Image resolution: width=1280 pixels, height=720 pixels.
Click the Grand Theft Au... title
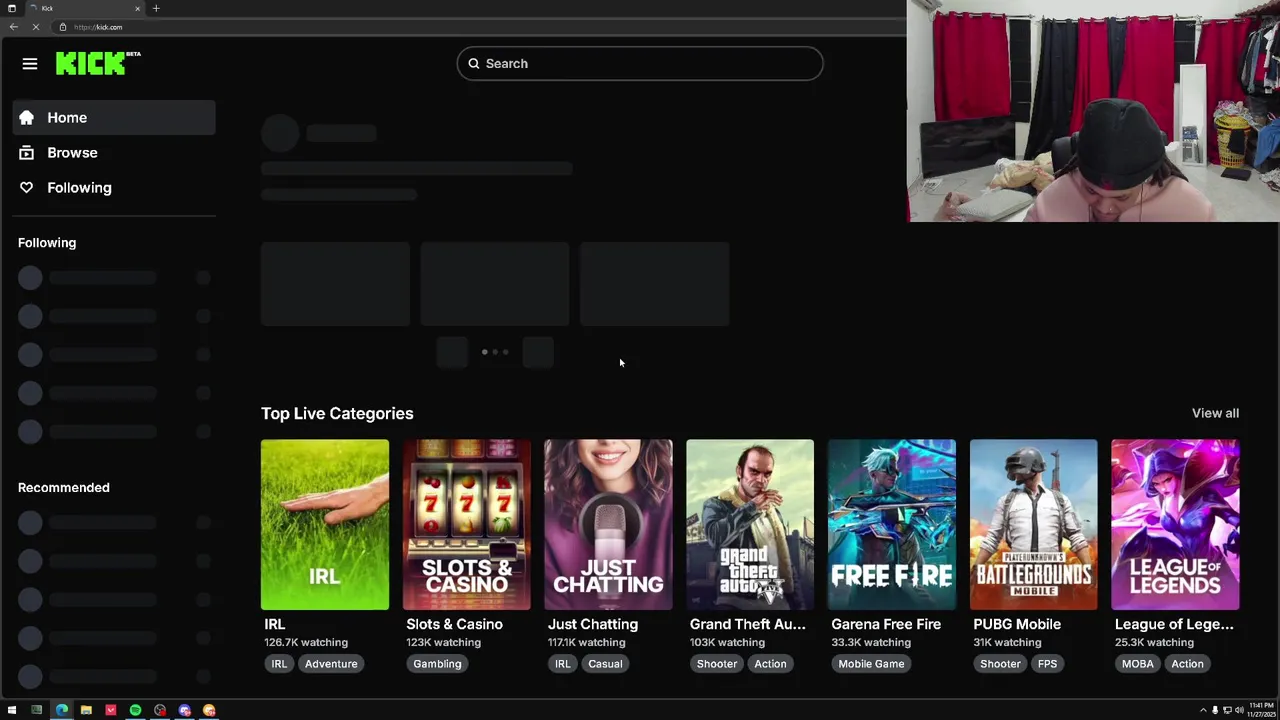pos(747,624)
